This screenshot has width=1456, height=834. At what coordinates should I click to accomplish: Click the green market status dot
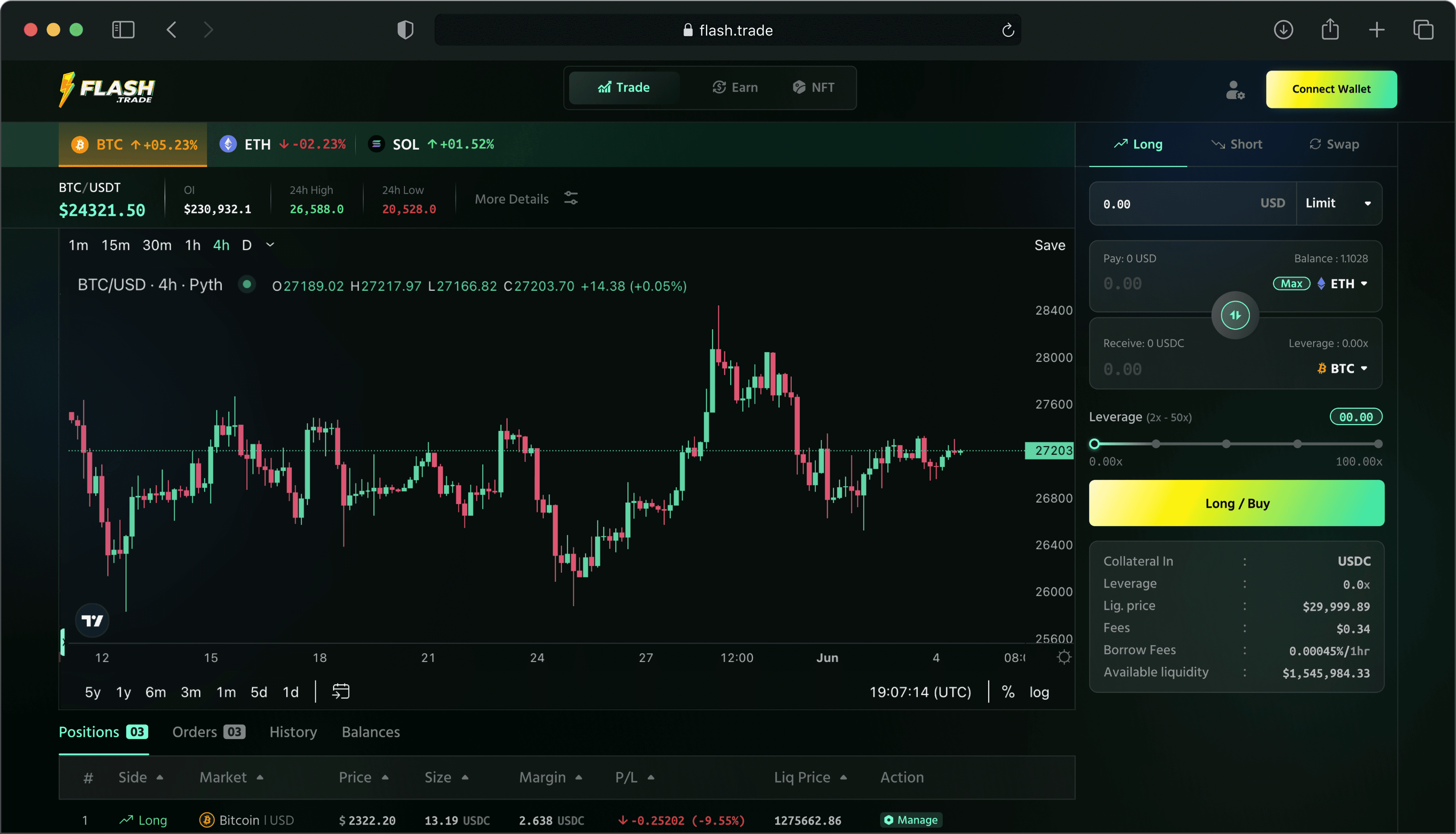click(x=247, y=284)
